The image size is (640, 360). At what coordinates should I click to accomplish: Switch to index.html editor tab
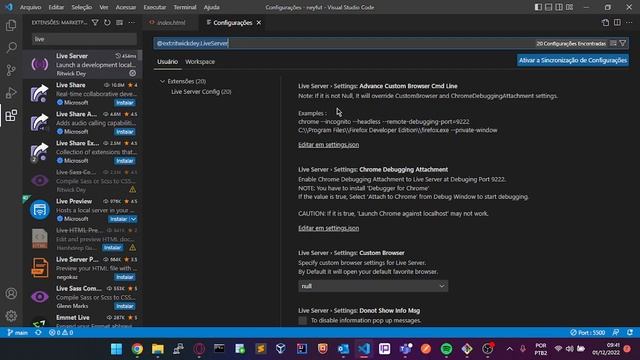pyautogui.click(x=171, y=22)
